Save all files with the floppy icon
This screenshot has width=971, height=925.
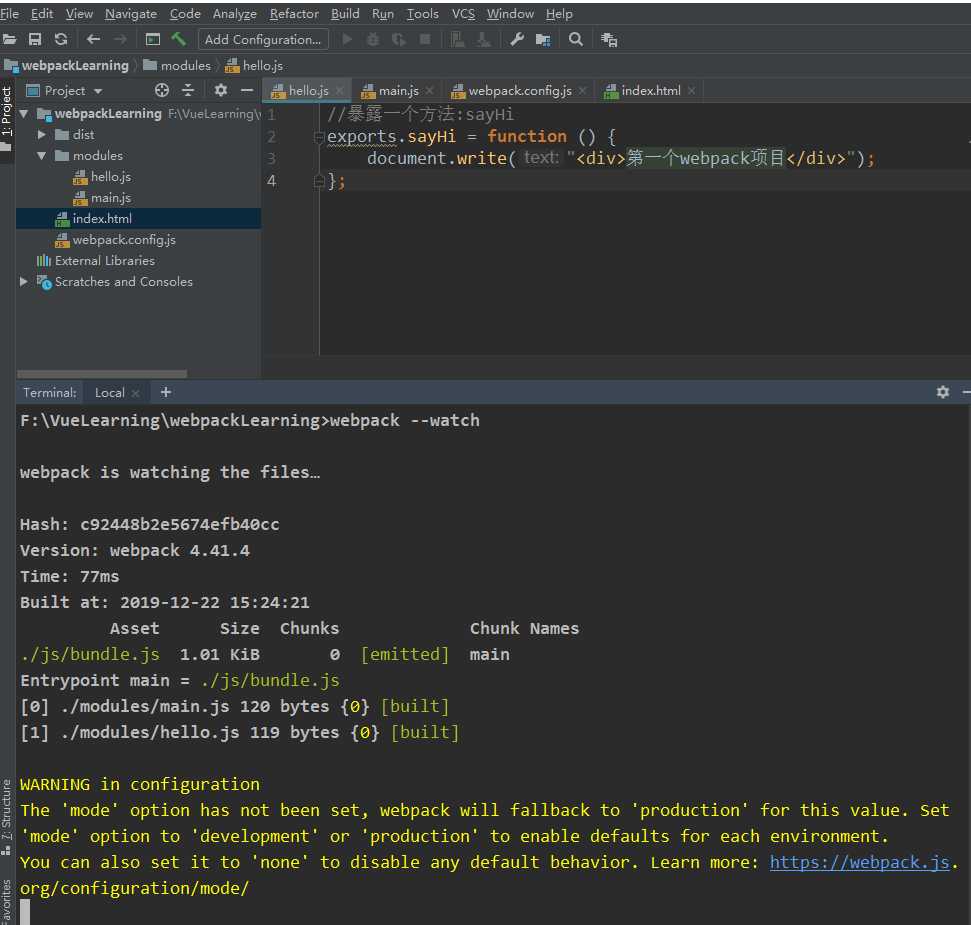[x=35, y=40]
